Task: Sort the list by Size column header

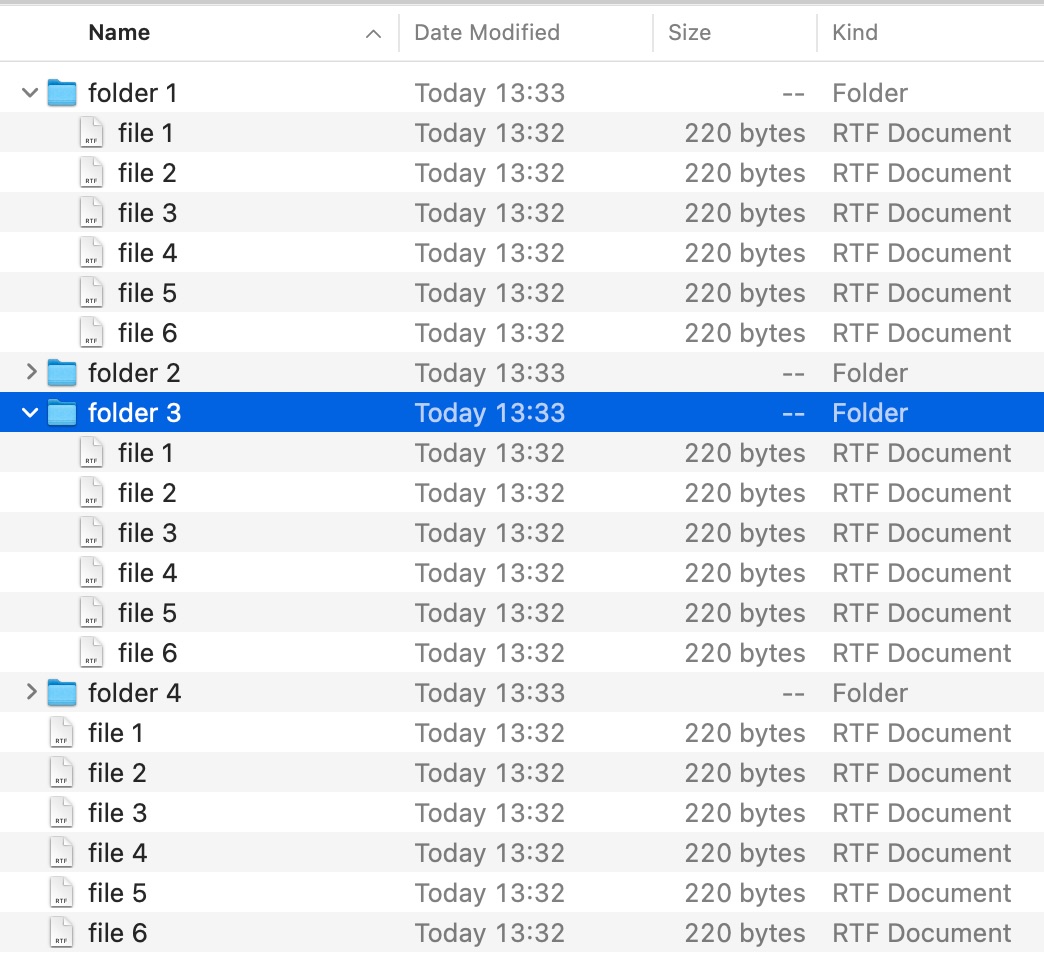Action: tap(689, 33)
